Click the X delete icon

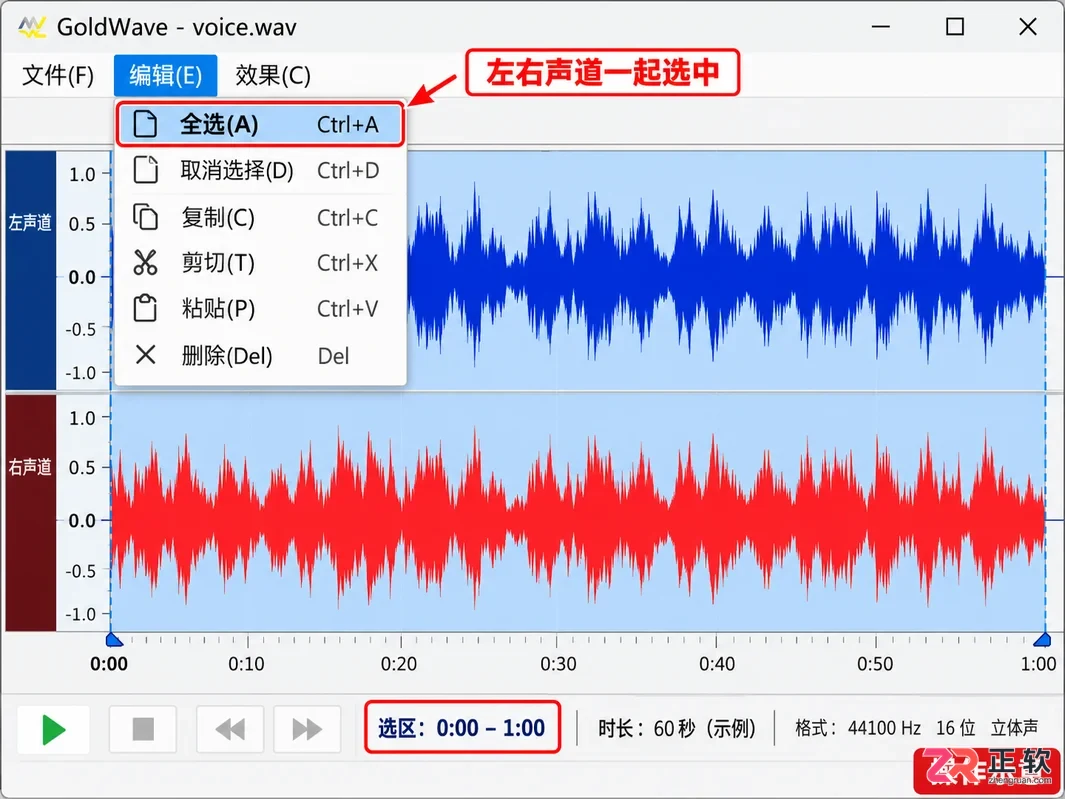pyautogui.click(x=145, y=355)
